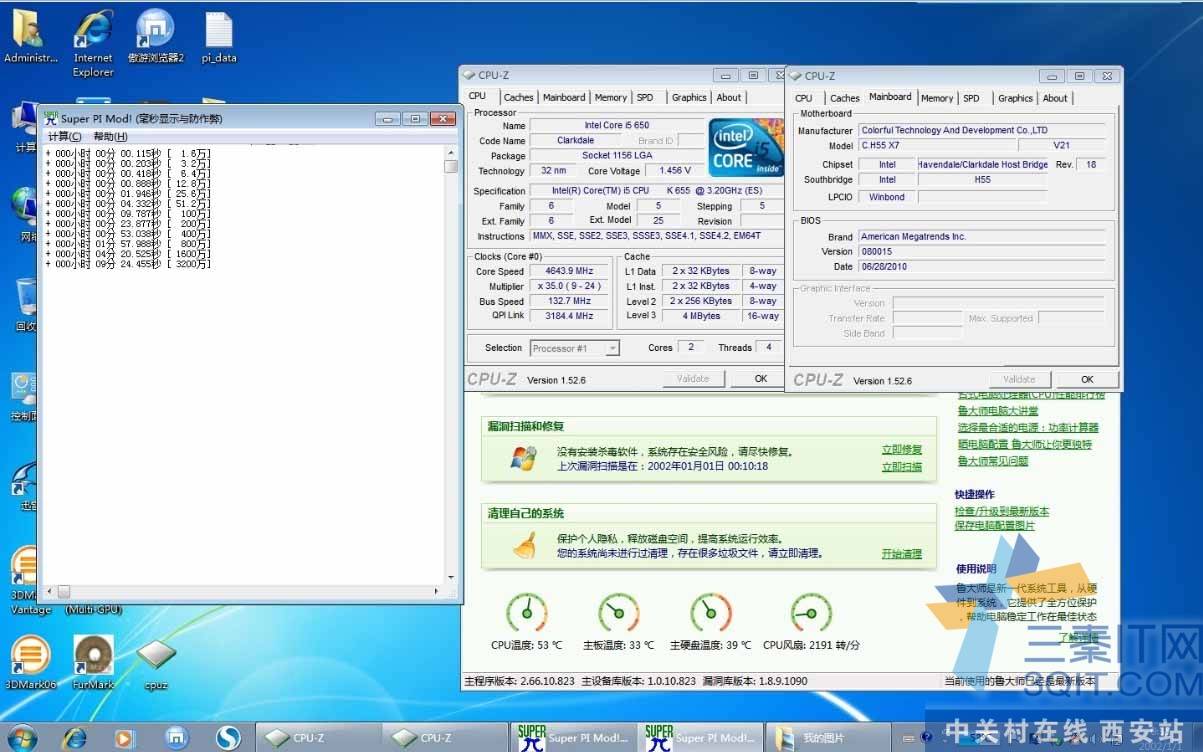Switch to first CPU-Z taskbar window

click(318, 738)
